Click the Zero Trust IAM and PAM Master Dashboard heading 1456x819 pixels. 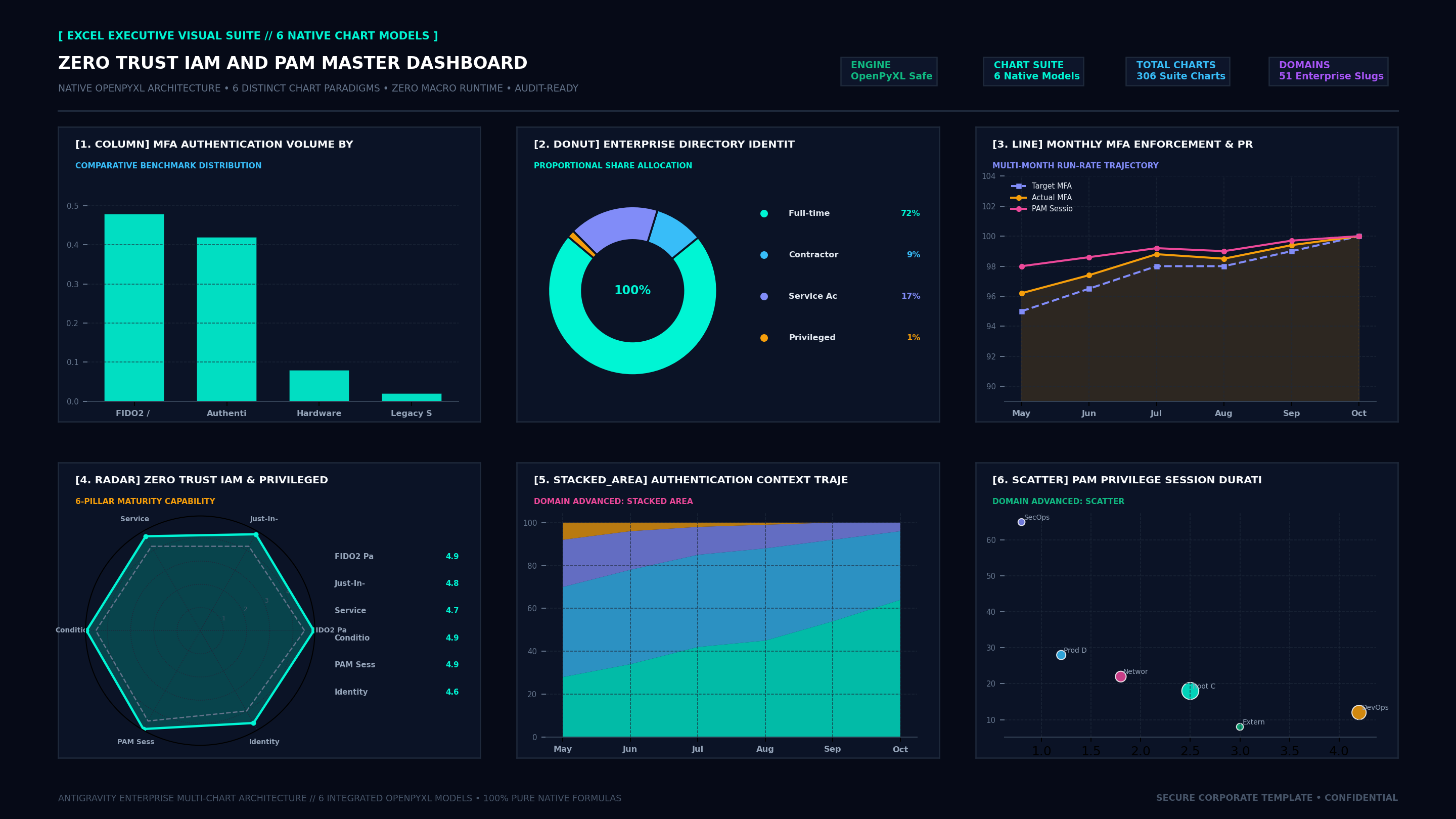pos(293,63)
